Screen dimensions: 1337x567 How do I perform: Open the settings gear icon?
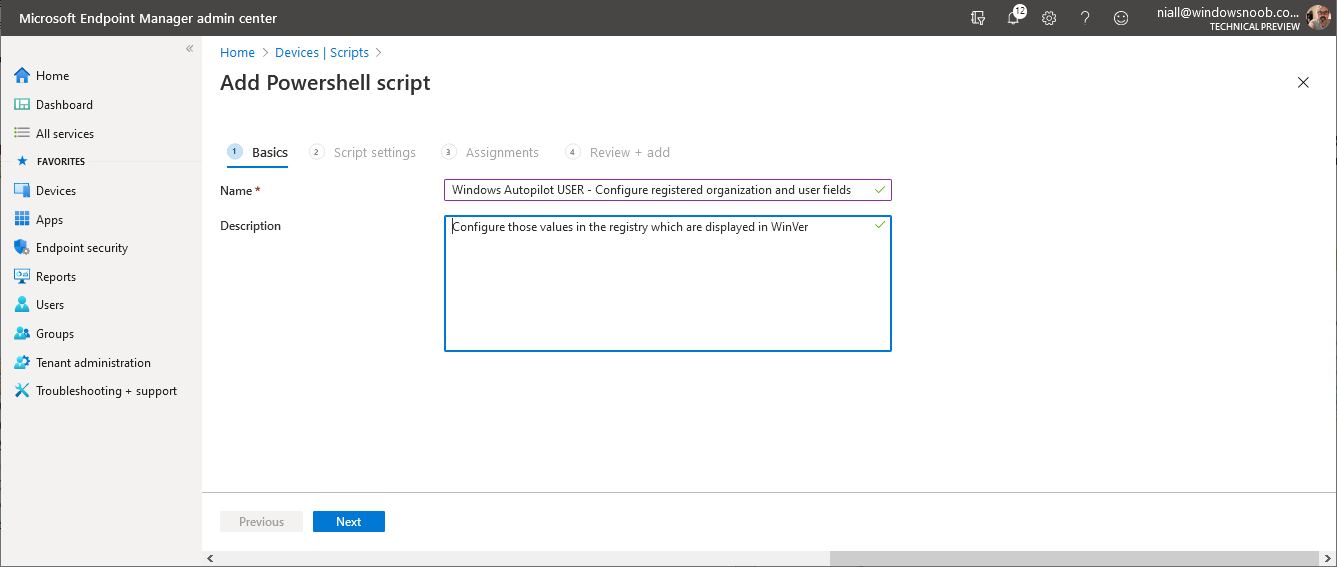click(1049, 18)
